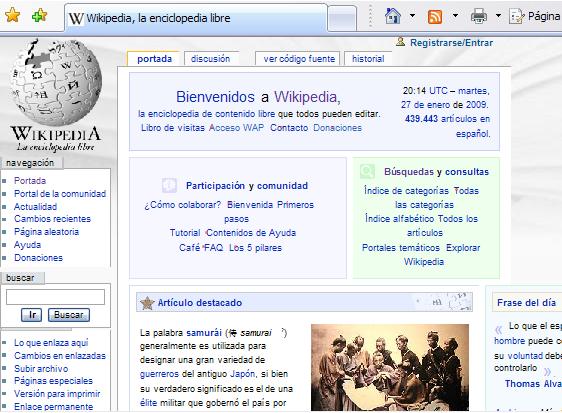Click the buscar search input field

[55, 297]
